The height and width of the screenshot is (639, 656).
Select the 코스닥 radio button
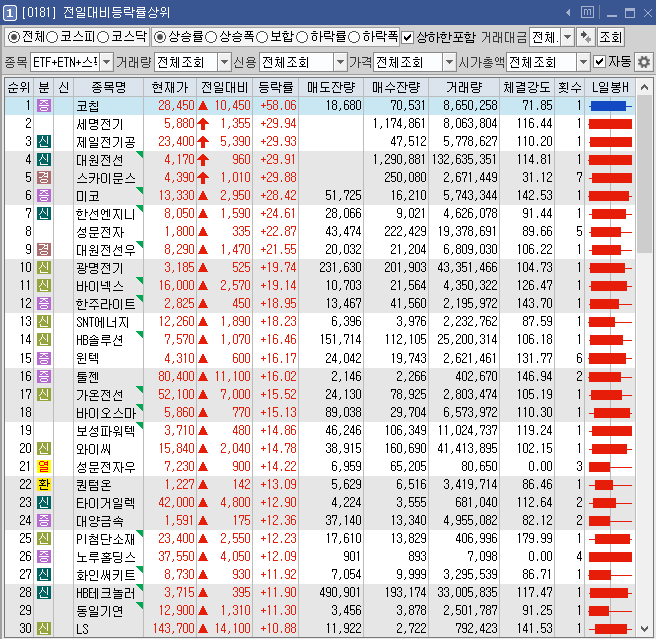[x=103, y=38]
